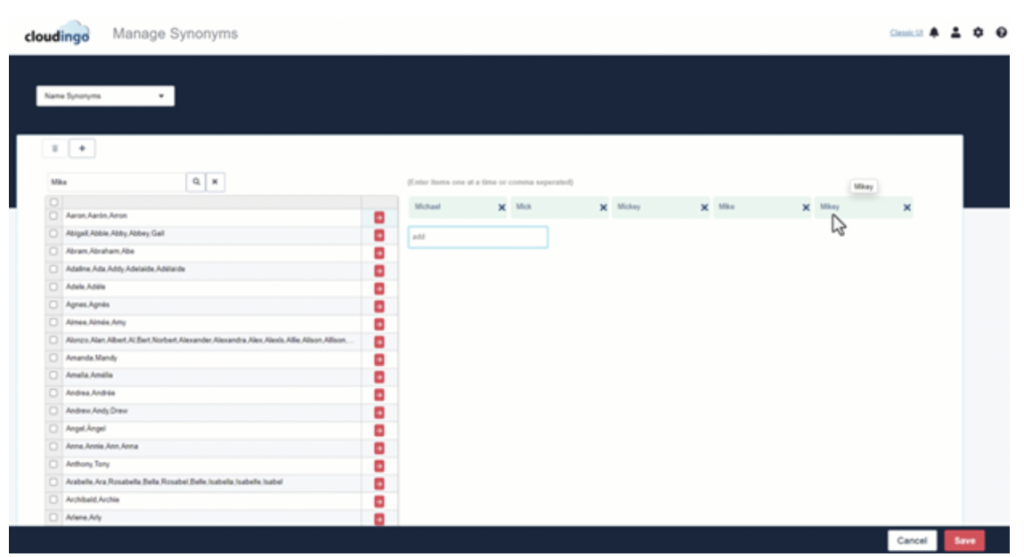Open the settings gear icon
The image size is (1024, 557).
tap(979, 33)
